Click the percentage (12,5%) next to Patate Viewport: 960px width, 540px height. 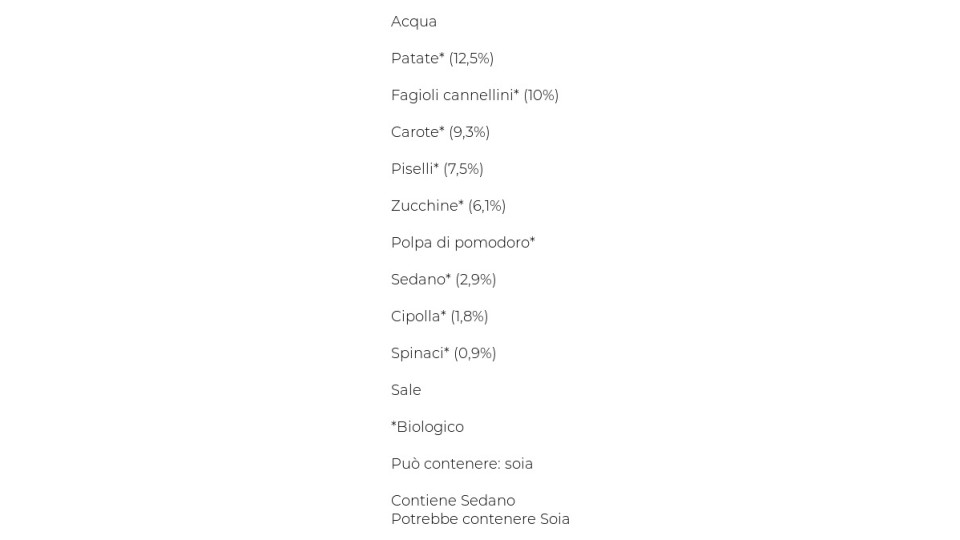[x=471, y=59]
